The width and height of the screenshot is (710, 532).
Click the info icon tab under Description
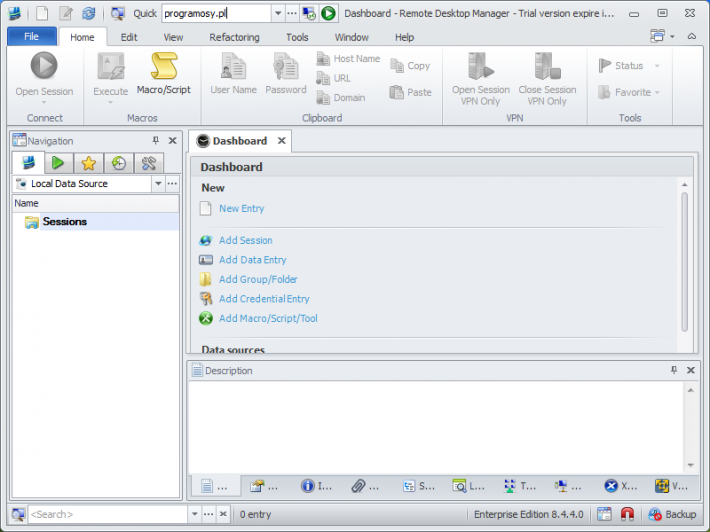(x=316, y=486)
